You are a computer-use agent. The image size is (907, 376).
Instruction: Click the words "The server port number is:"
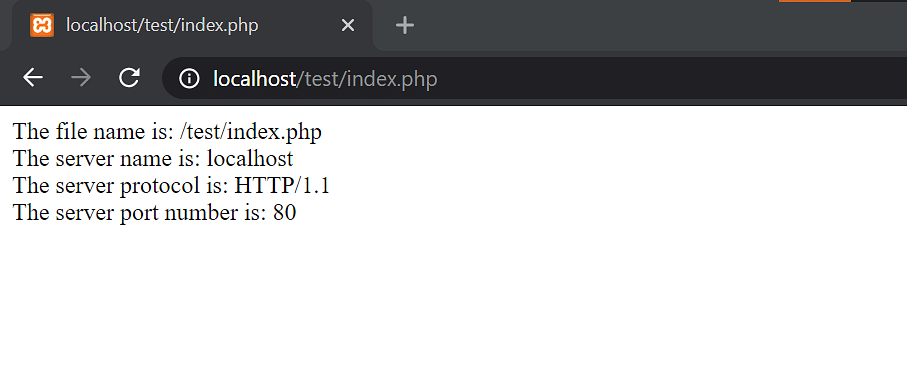[x=139, y=213]
